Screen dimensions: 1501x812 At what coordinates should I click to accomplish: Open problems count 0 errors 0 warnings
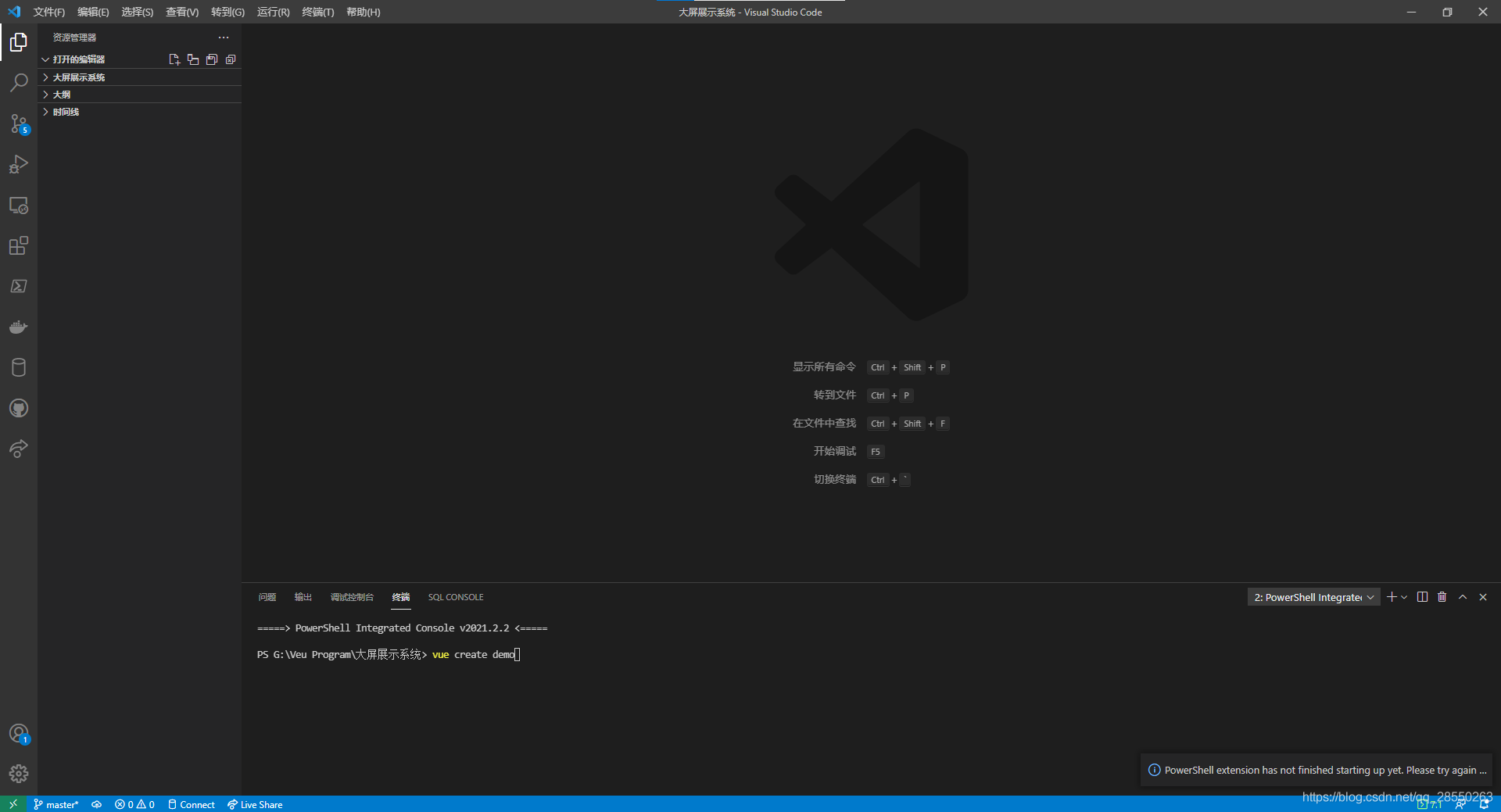click(x=134, y=804)
